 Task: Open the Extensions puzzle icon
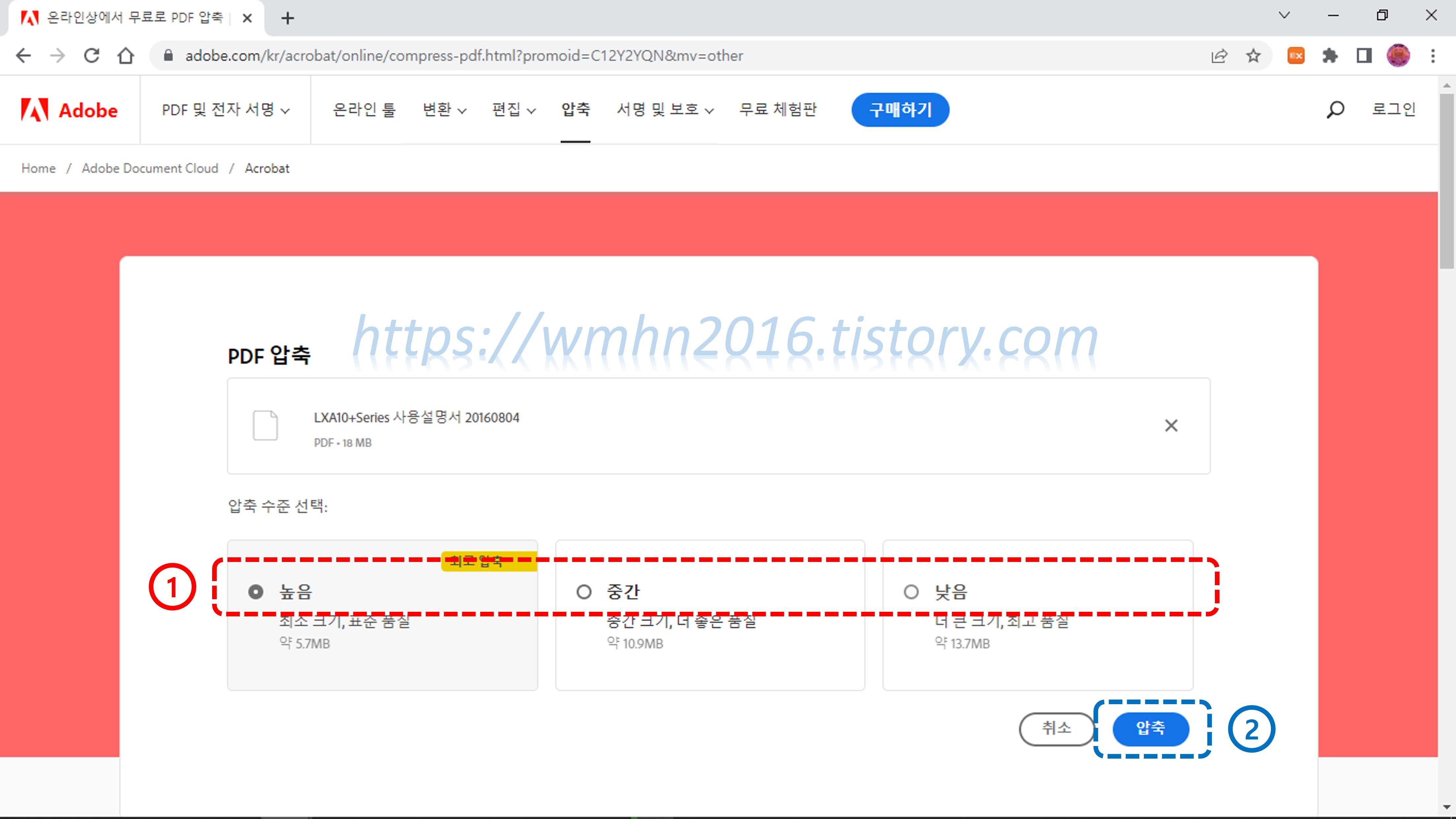tap(1330, 55)
